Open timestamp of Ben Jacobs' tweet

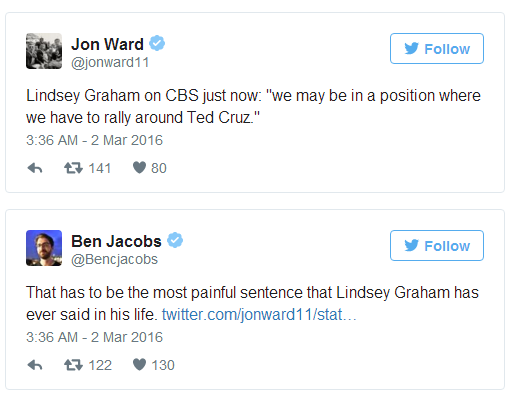click(94, 337)
